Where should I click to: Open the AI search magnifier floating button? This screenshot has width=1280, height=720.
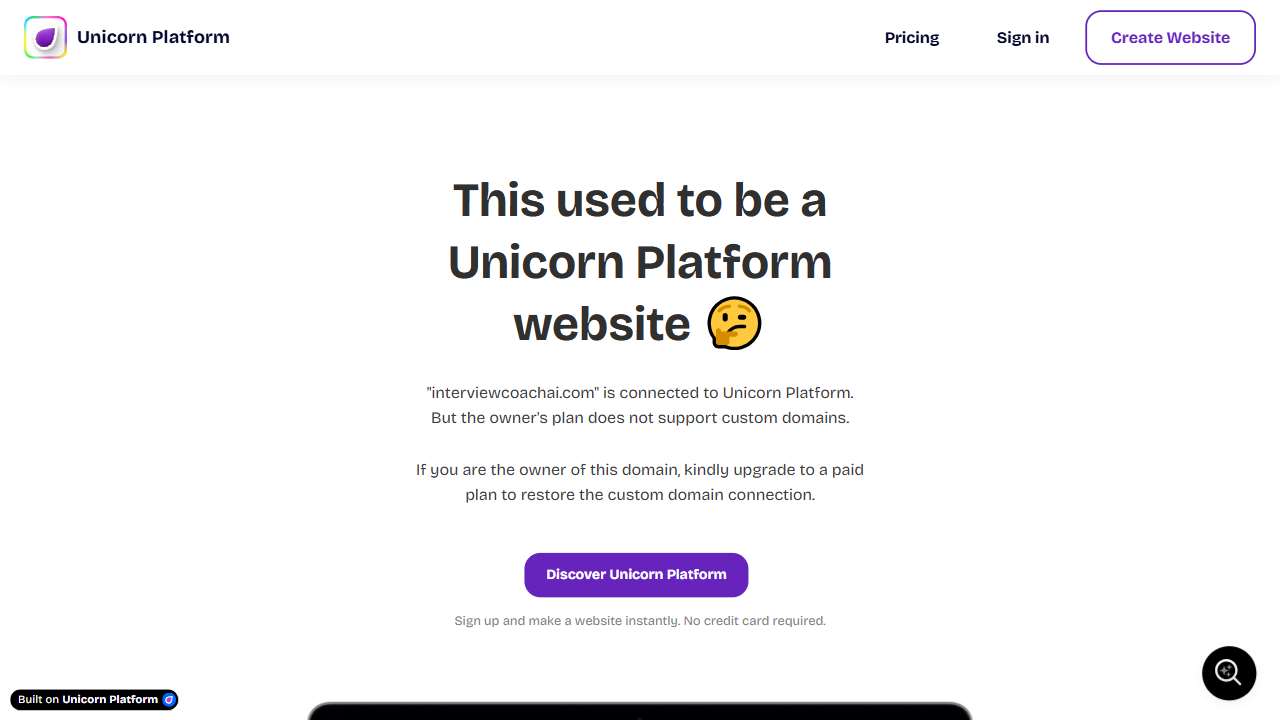coord(1228,672)
